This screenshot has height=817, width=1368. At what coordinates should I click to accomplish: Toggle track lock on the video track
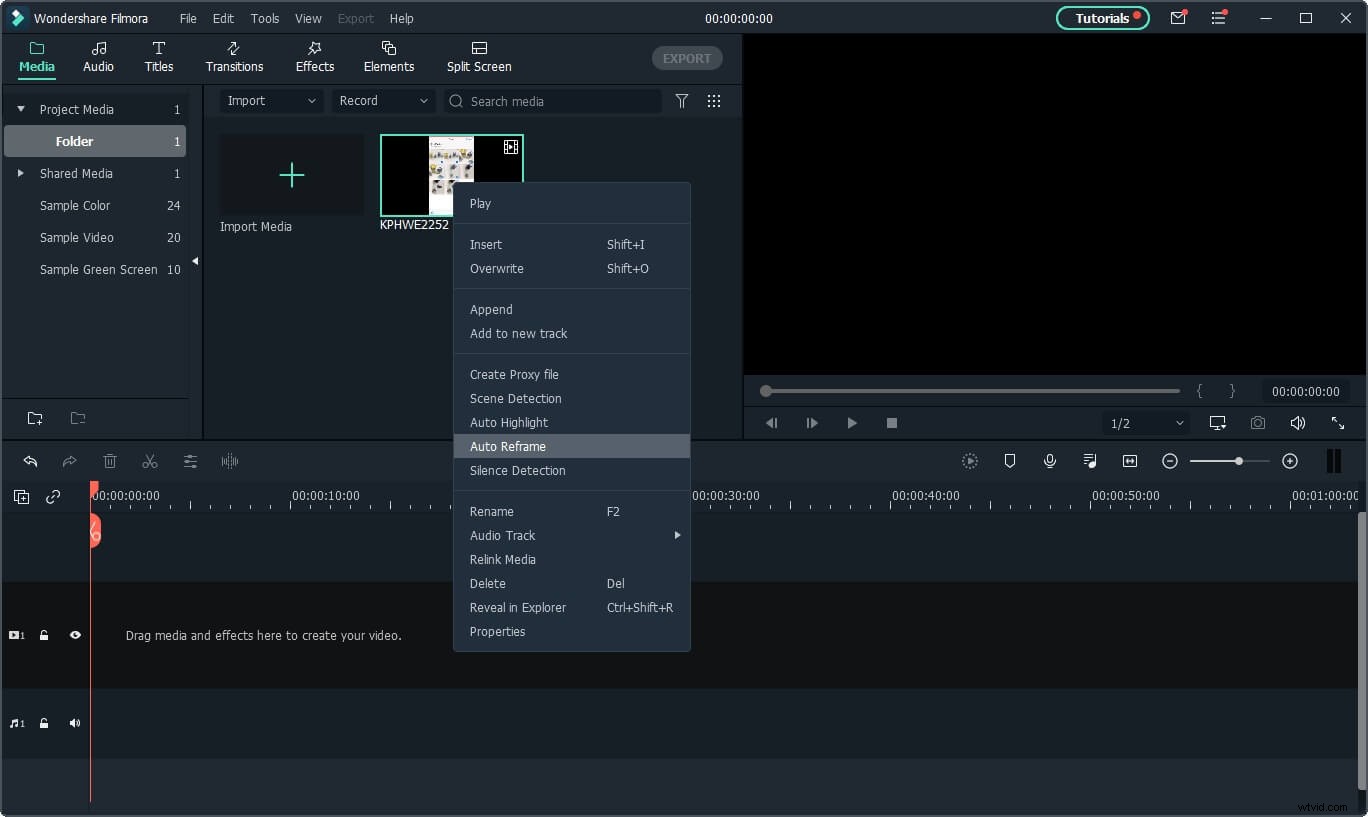(44, 635)
